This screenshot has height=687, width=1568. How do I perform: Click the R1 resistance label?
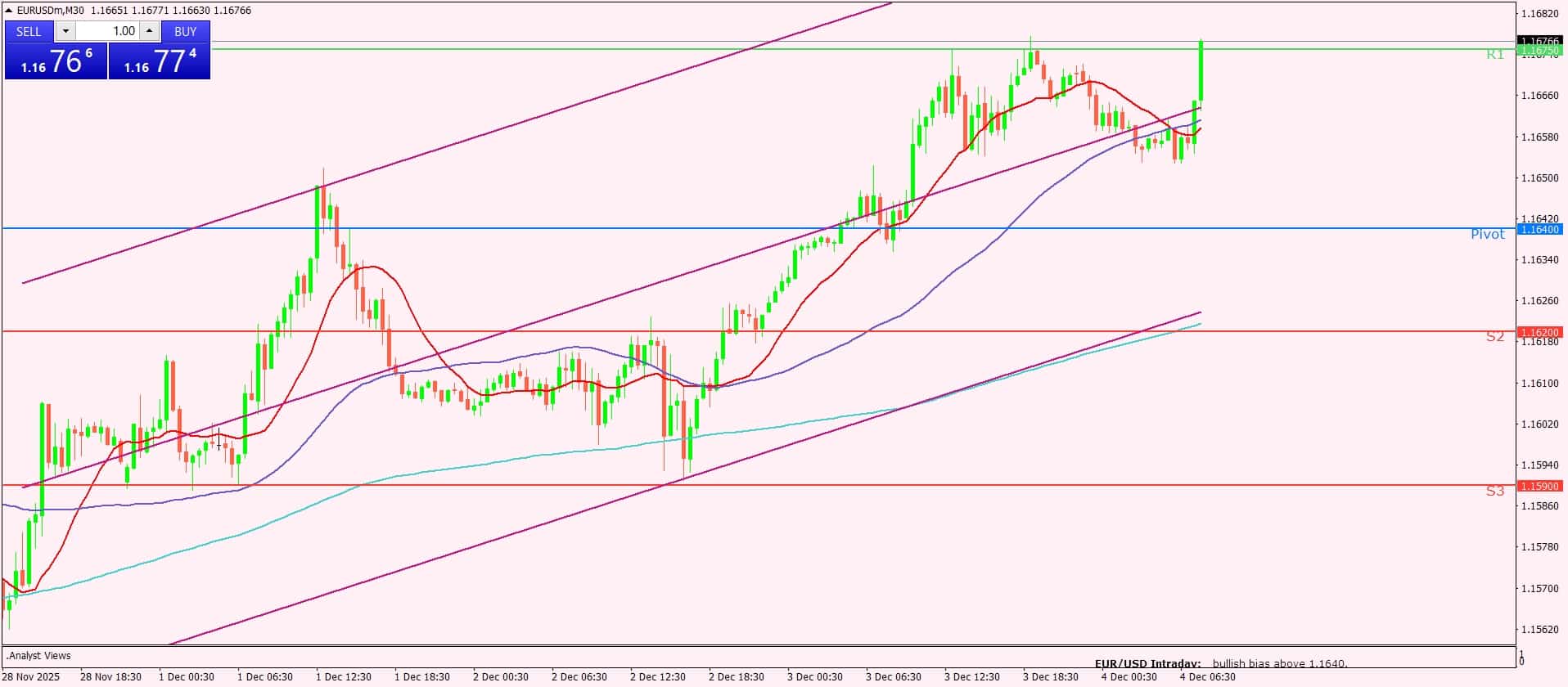pyautogui.click(x=1495, y=55)
